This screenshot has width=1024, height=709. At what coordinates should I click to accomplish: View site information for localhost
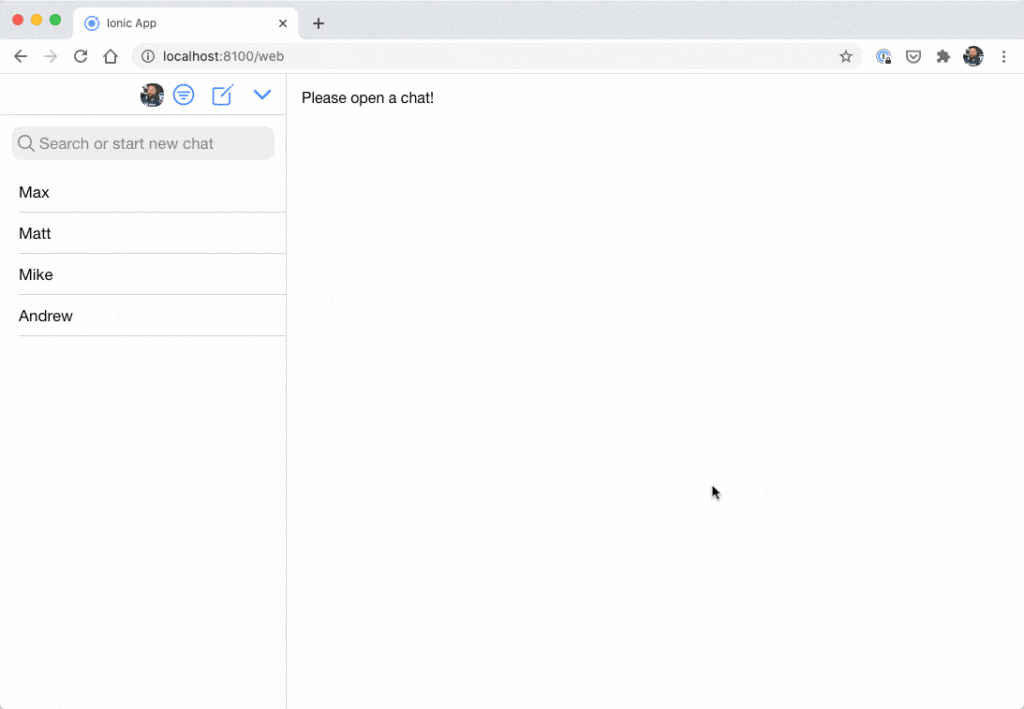pos(148,57)
